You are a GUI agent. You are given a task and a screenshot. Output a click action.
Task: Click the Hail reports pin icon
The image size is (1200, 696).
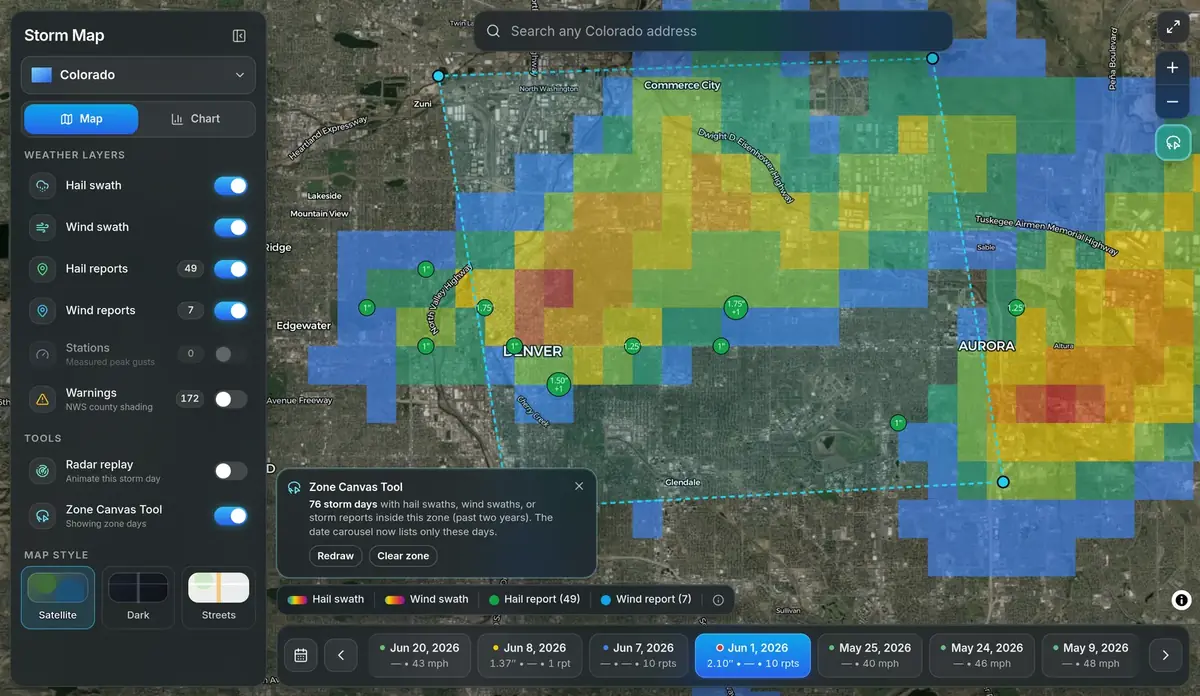tap(42, 269)
